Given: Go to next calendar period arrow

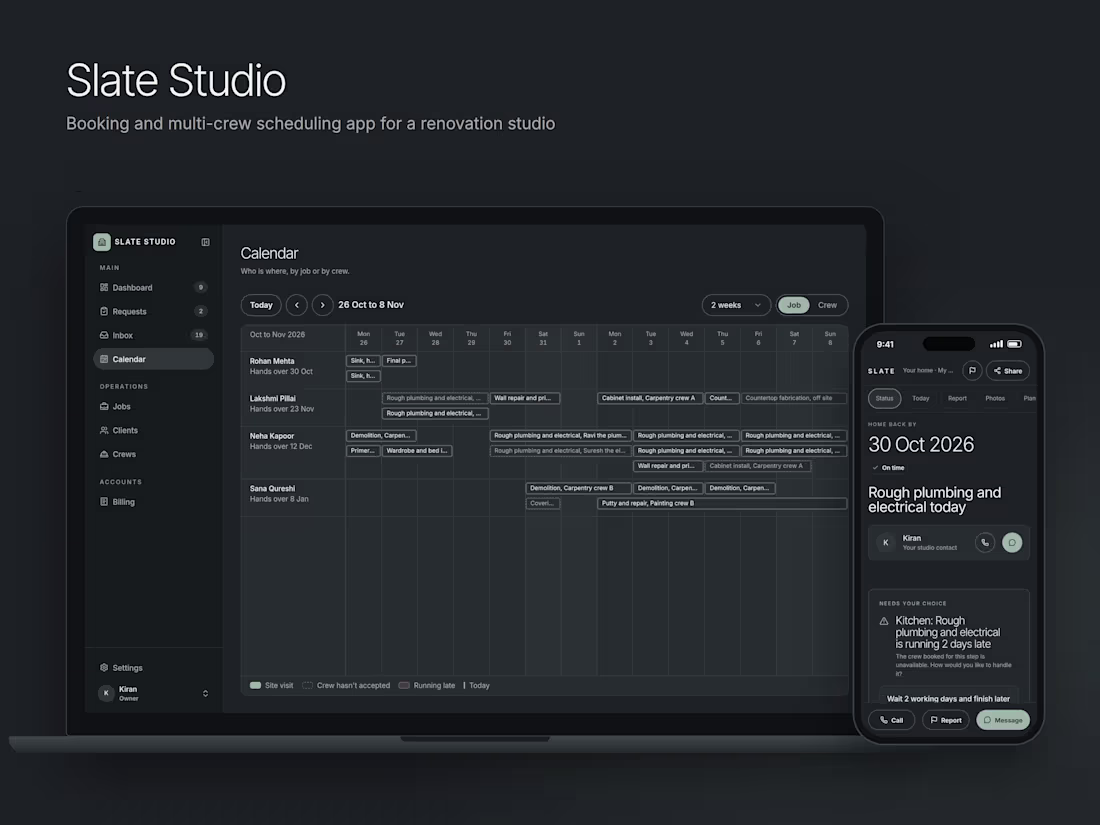Looking at the screenshot, I should [x=323, y=305].
